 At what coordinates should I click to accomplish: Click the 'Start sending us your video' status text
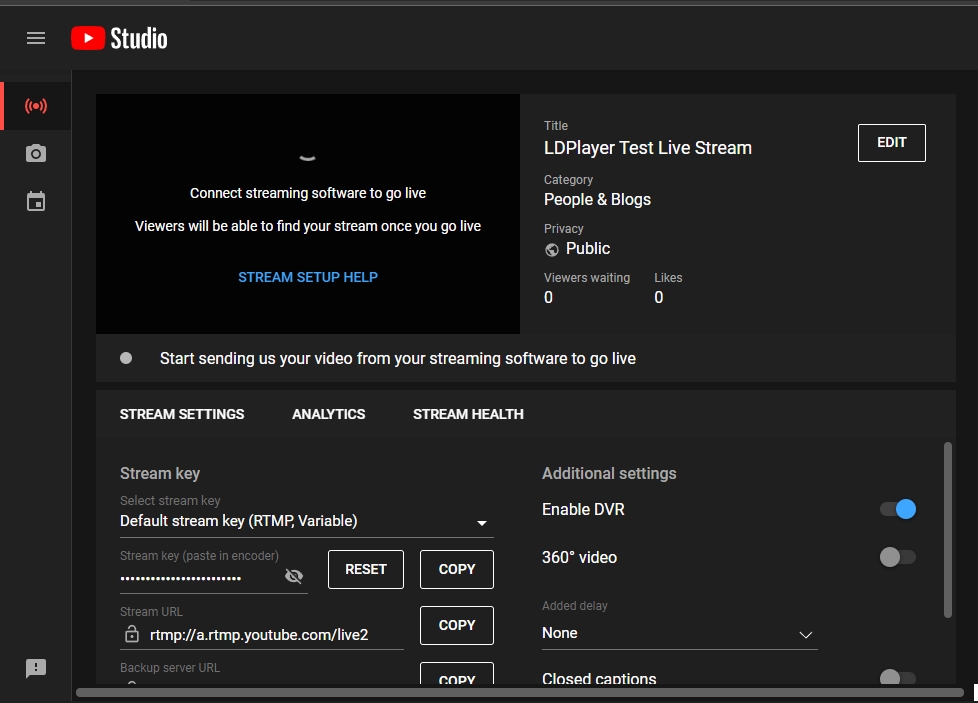397,359
